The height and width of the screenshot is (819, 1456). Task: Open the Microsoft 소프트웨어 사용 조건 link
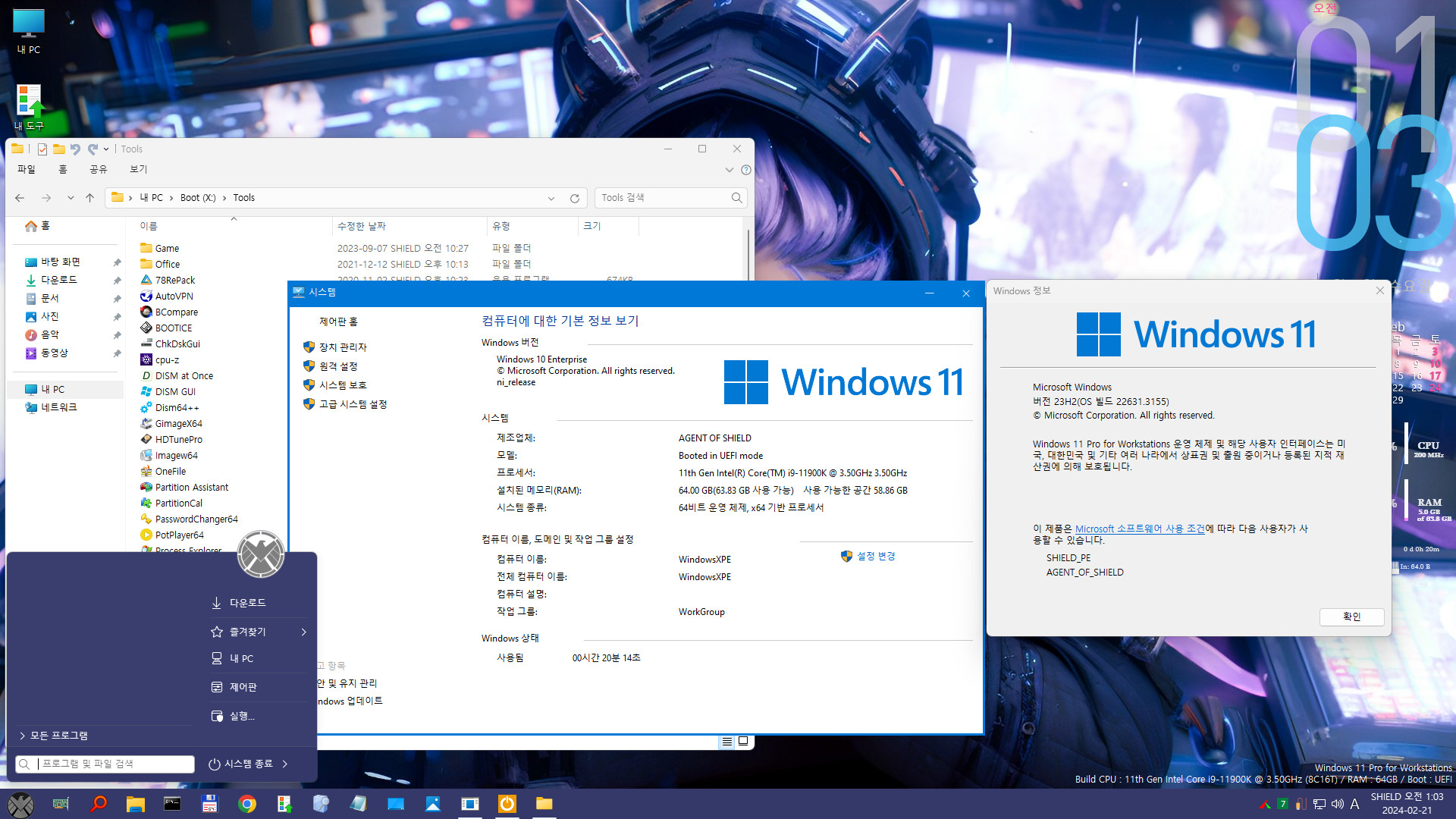coord(1139,529)
